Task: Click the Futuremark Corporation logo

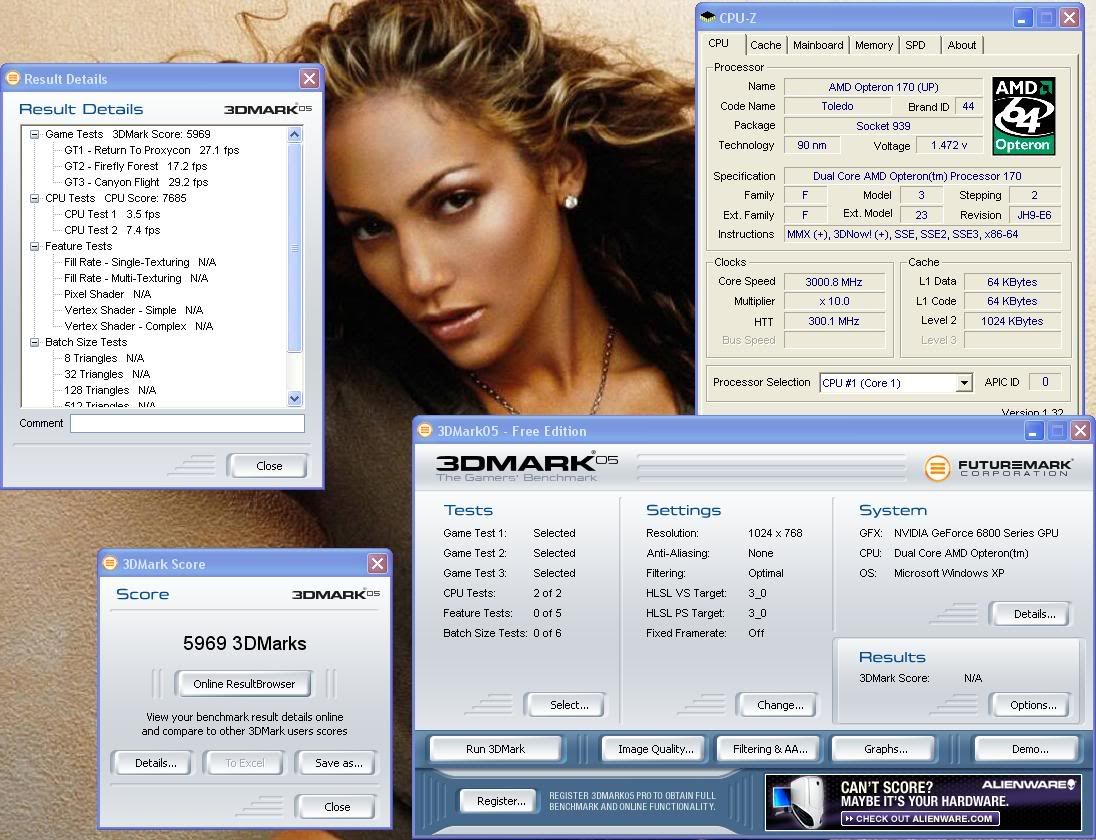Action: tap(998, 468)
